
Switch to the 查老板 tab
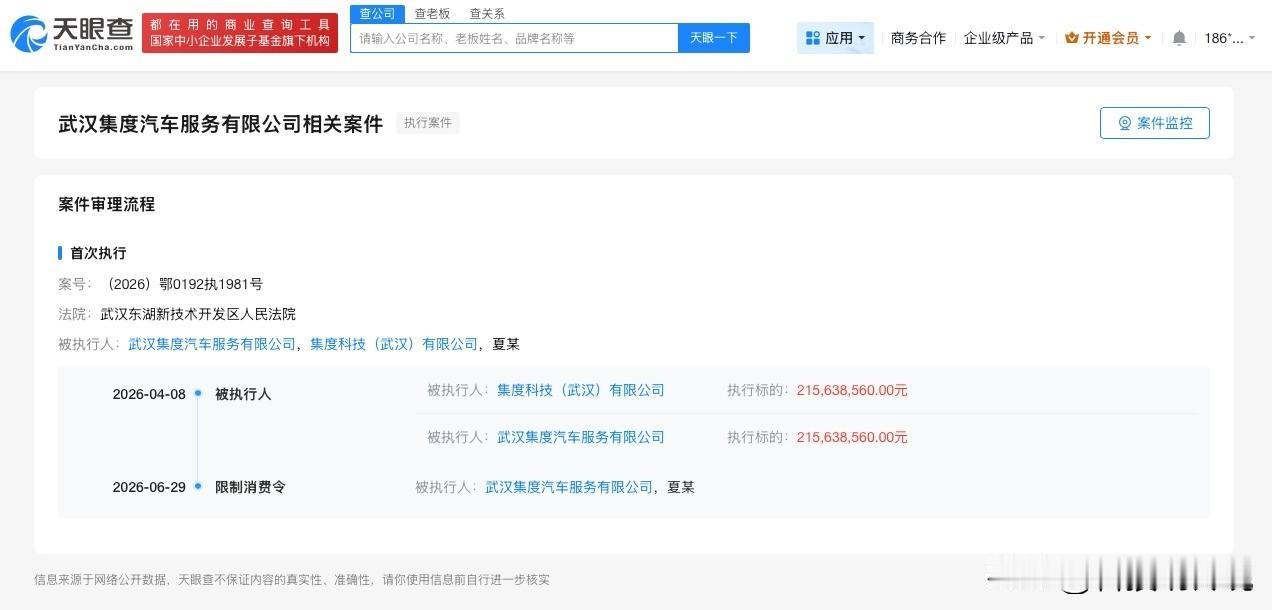point(433,13)
